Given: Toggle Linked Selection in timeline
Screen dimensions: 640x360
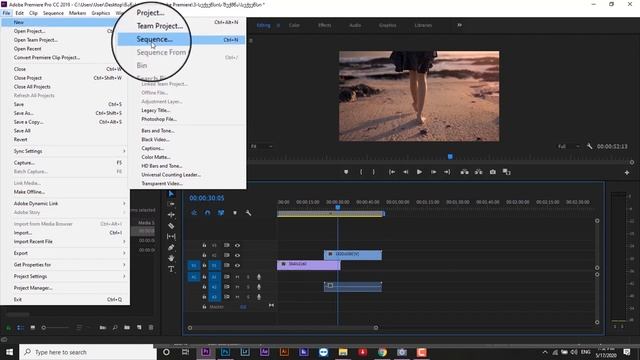Looking at the screenshot, I should coord(221,213).
